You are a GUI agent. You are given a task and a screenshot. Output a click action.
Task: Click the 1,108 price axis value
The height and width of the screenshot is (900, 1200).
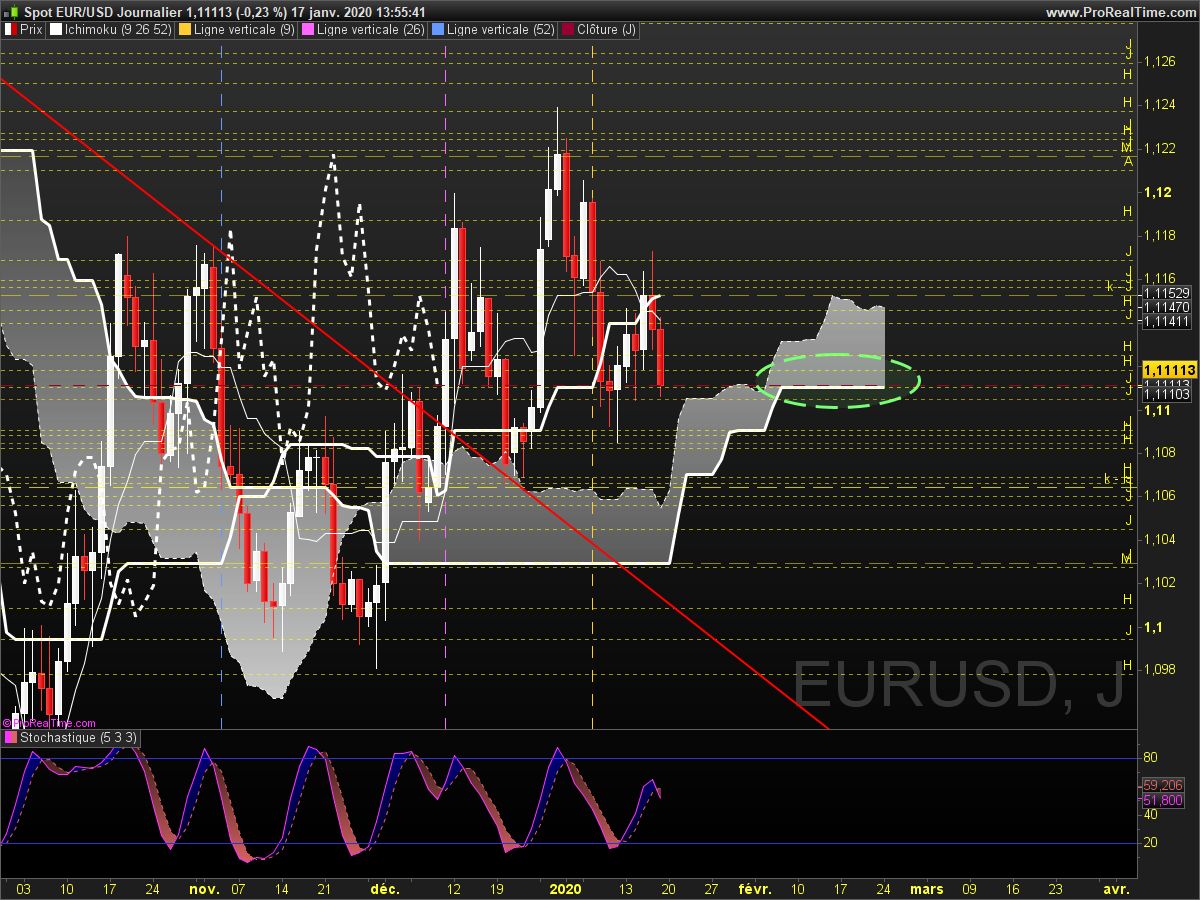[1160, 452]
